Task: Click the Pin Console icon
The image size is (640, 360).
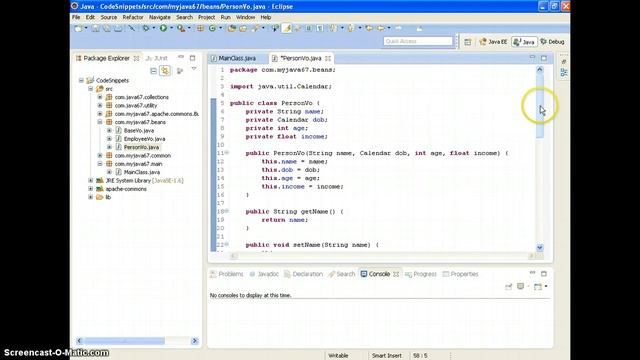Action: [x=509, y=287]
